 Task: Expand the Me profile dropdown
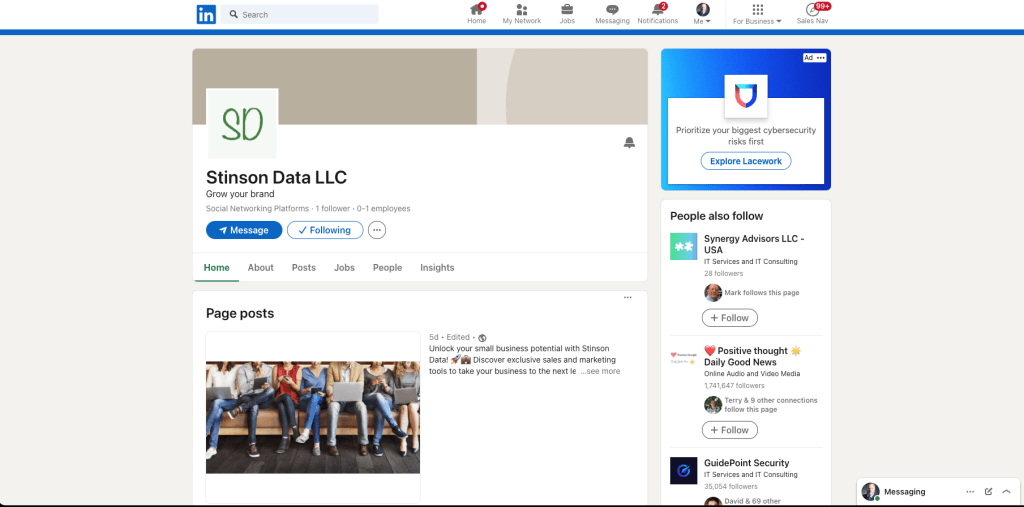pos(702,14)
